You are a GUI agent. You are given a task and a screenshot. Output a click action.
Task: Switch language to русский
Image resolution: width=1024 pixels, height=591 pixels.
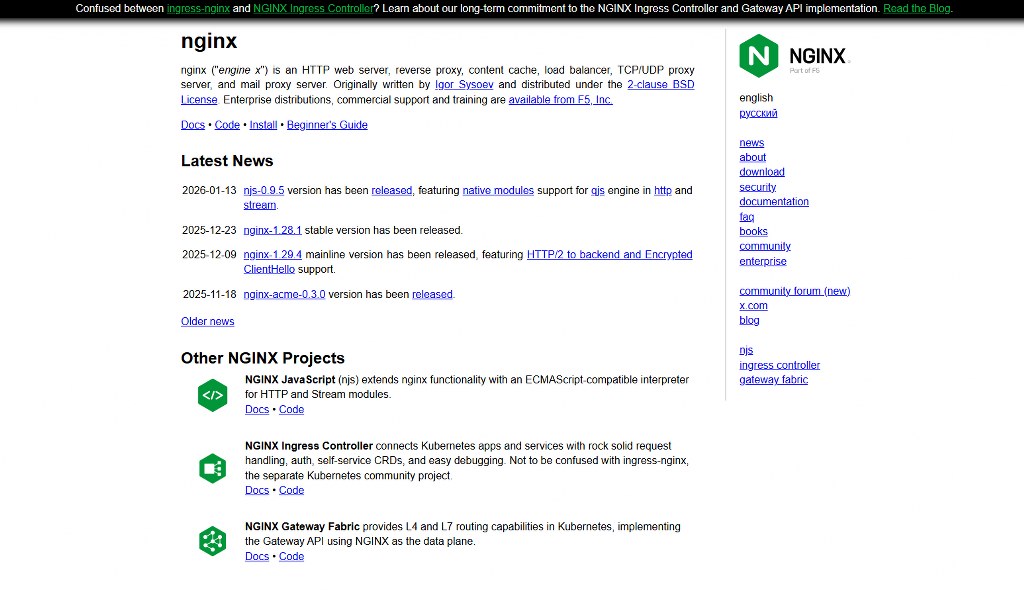click(758, 113)
